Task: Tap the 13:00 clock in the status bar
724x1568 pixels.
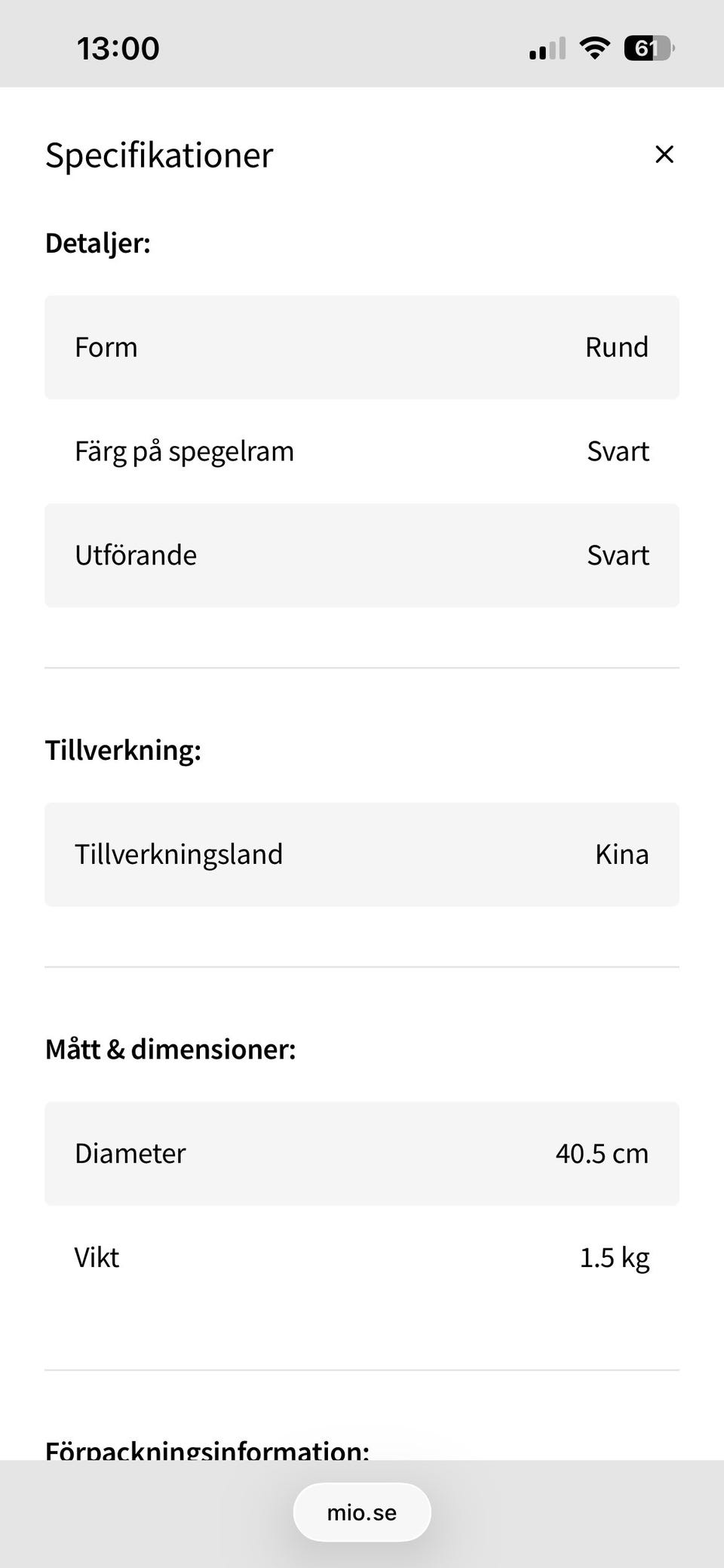Action: [x=118, y=49]
